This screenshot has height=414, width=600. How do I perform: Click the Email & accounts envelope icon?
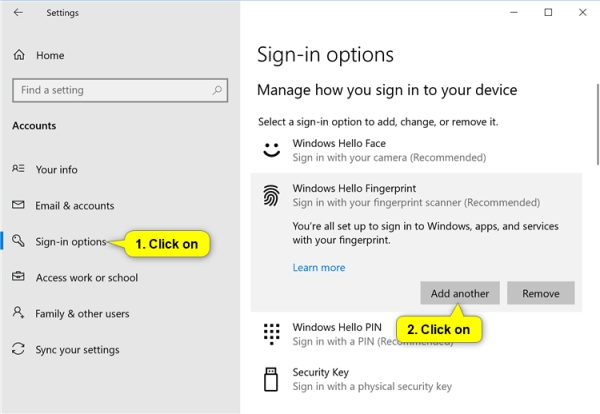[x=18, y=205]
